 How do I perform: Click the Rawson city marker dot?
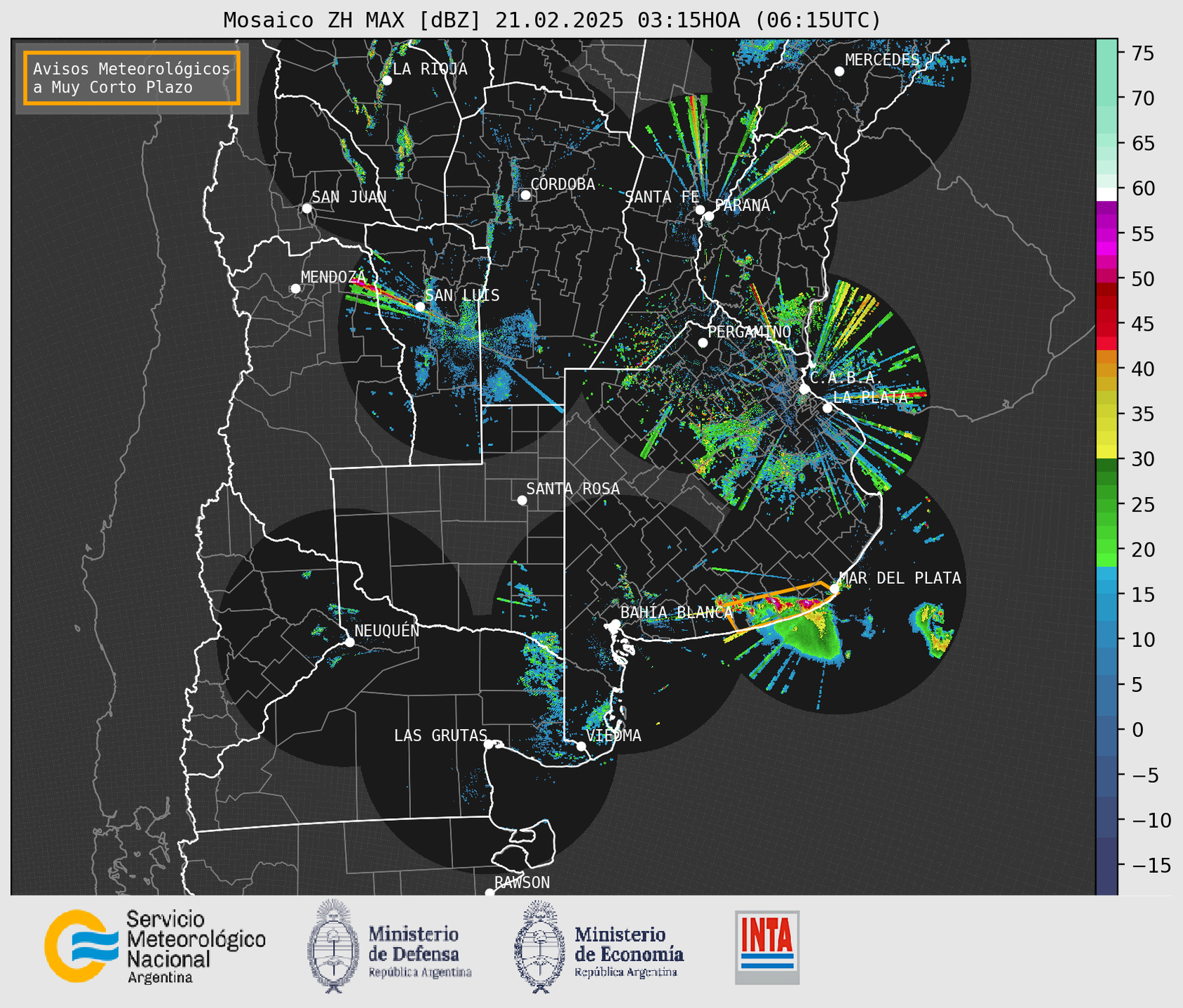click(x=489, y=892)
